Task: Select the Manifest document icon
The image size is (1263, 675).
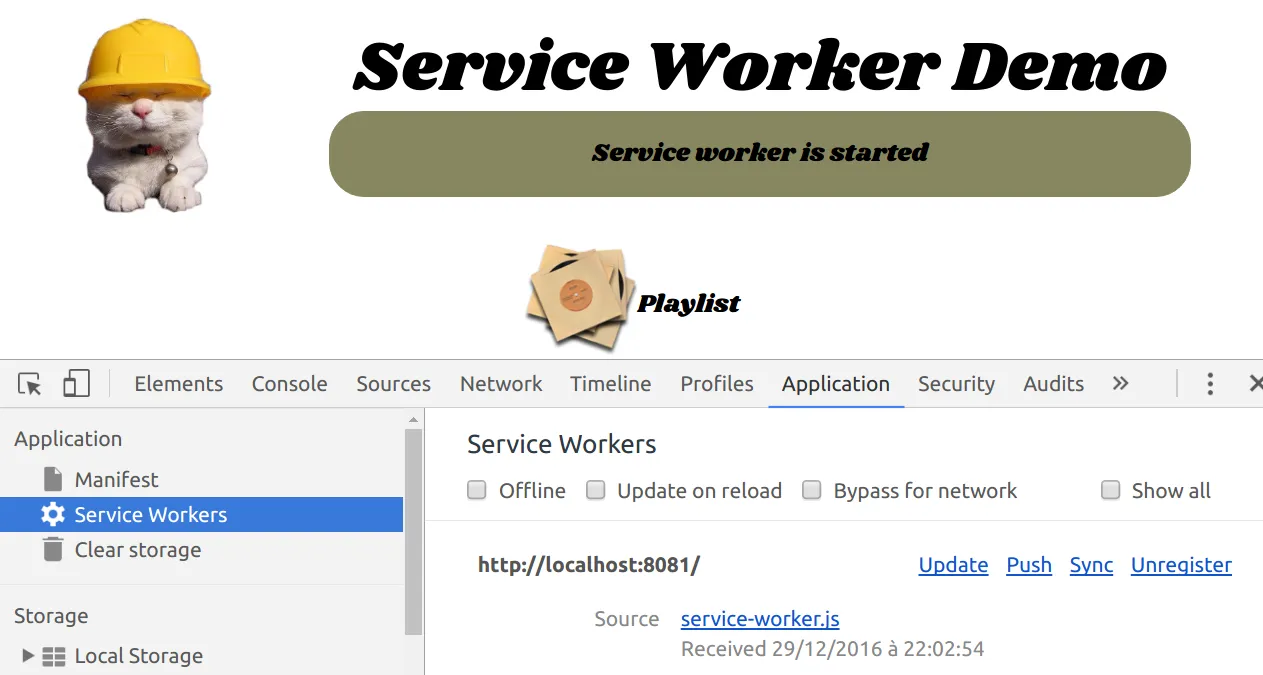Action: tap(53, 480)
